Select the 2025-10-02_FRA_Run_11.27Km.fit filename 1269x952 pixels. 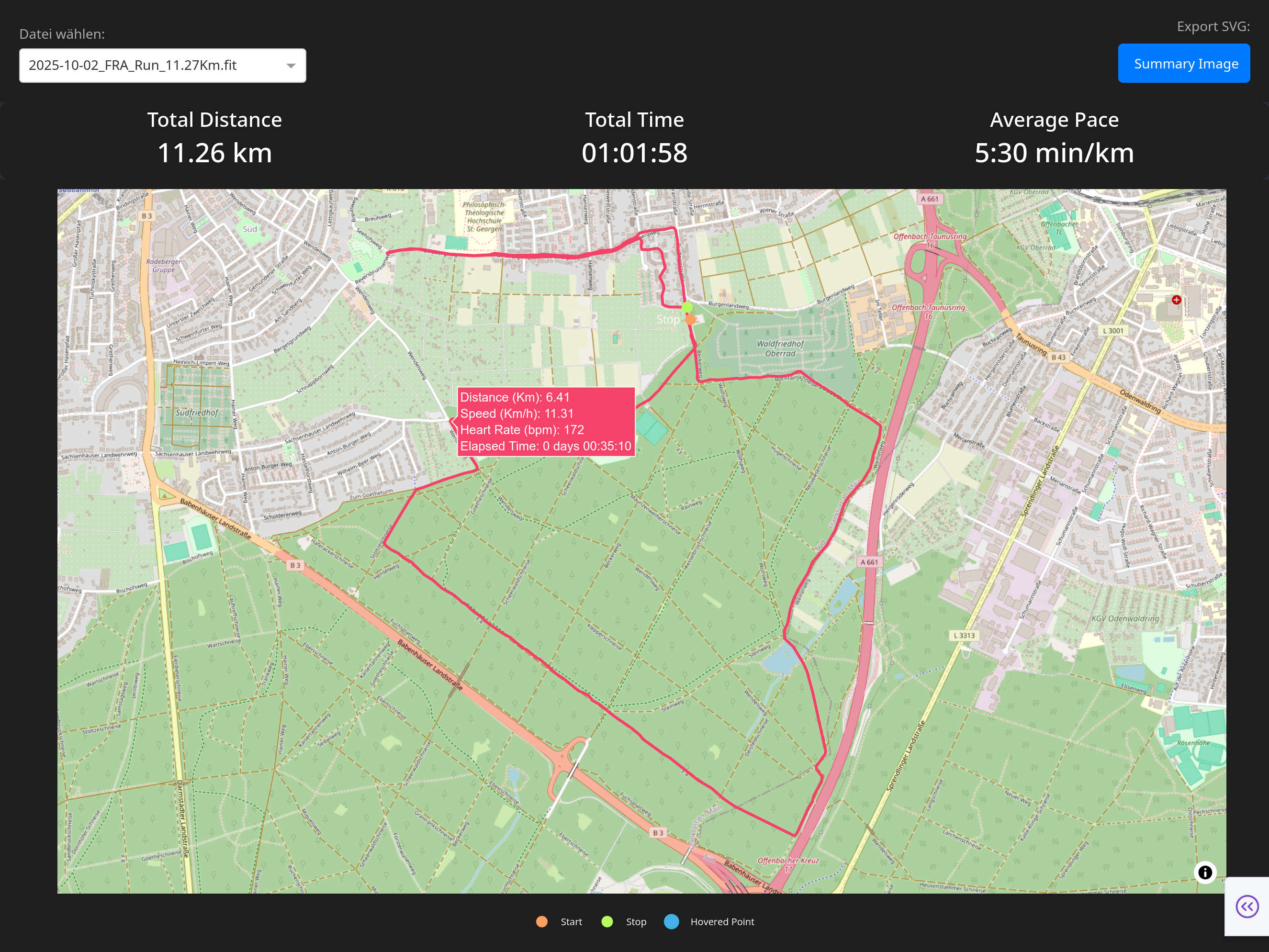[133, 66]
